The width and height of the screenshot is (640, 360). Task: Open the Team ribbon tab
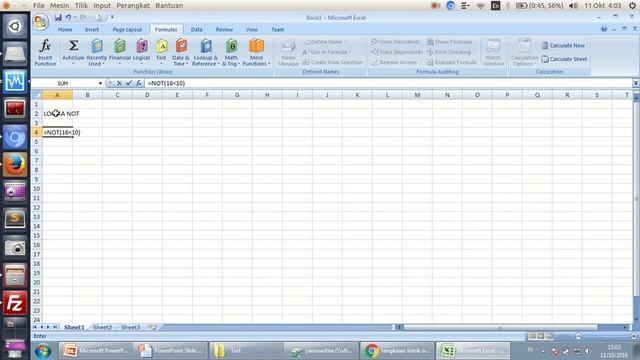278,29
